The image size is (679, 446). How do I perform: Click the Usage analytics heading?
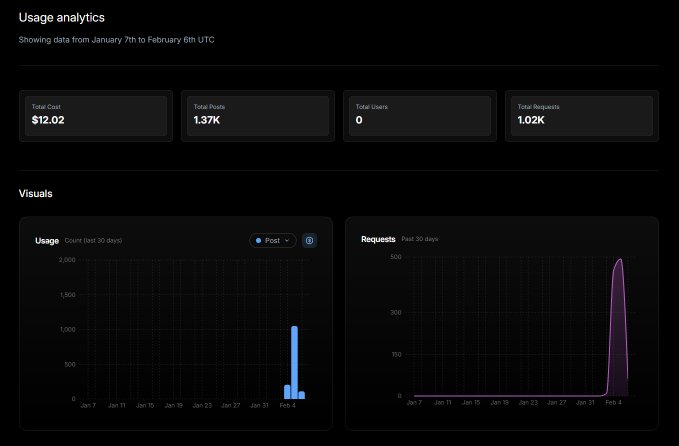pos(61,18)
